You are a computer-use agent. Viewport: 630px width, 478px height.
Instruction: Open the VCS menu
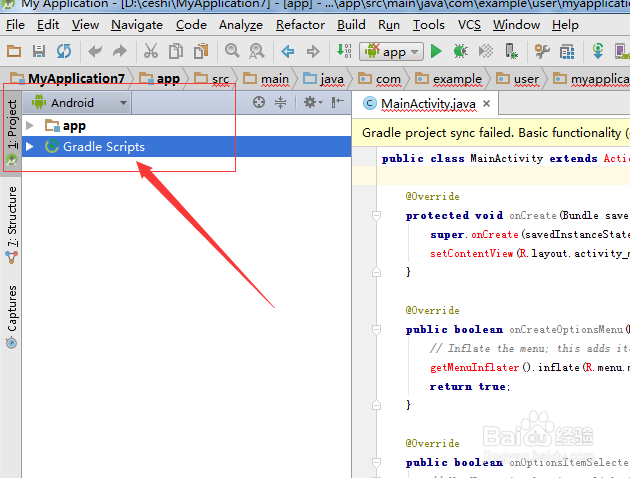[469, 25]
